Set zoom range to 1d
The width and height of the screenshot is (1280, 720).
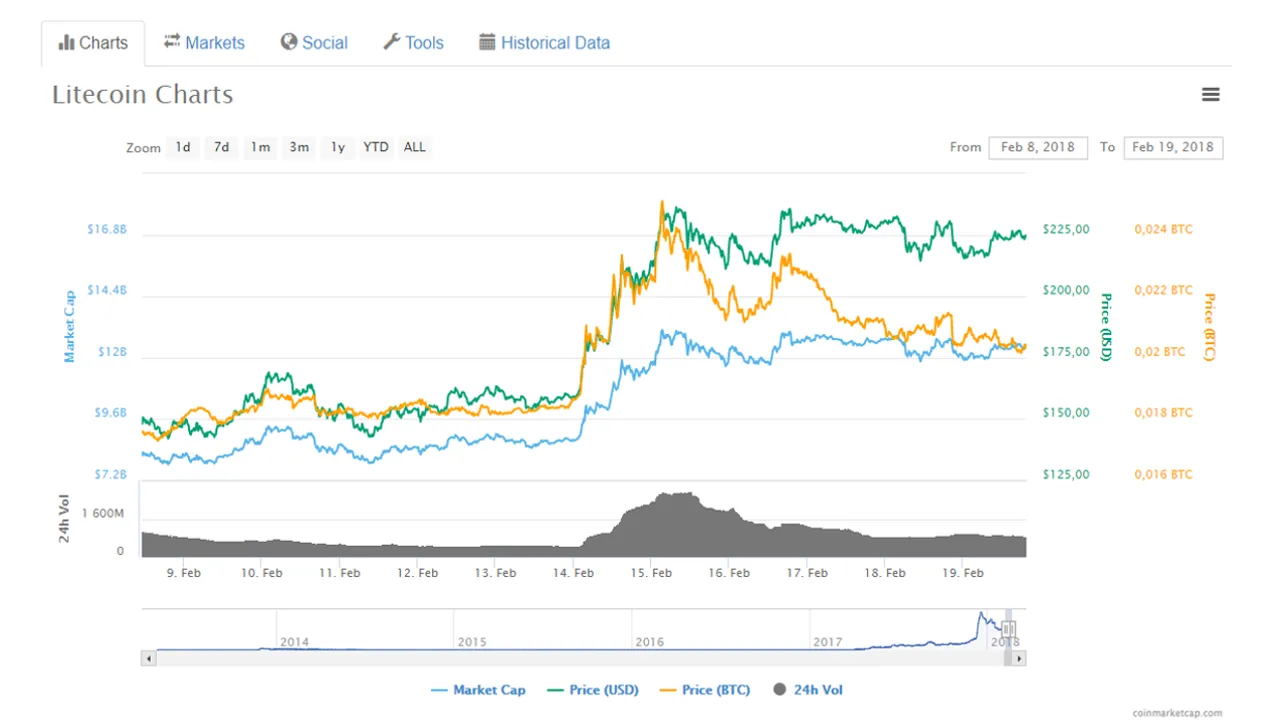(183, 147)
